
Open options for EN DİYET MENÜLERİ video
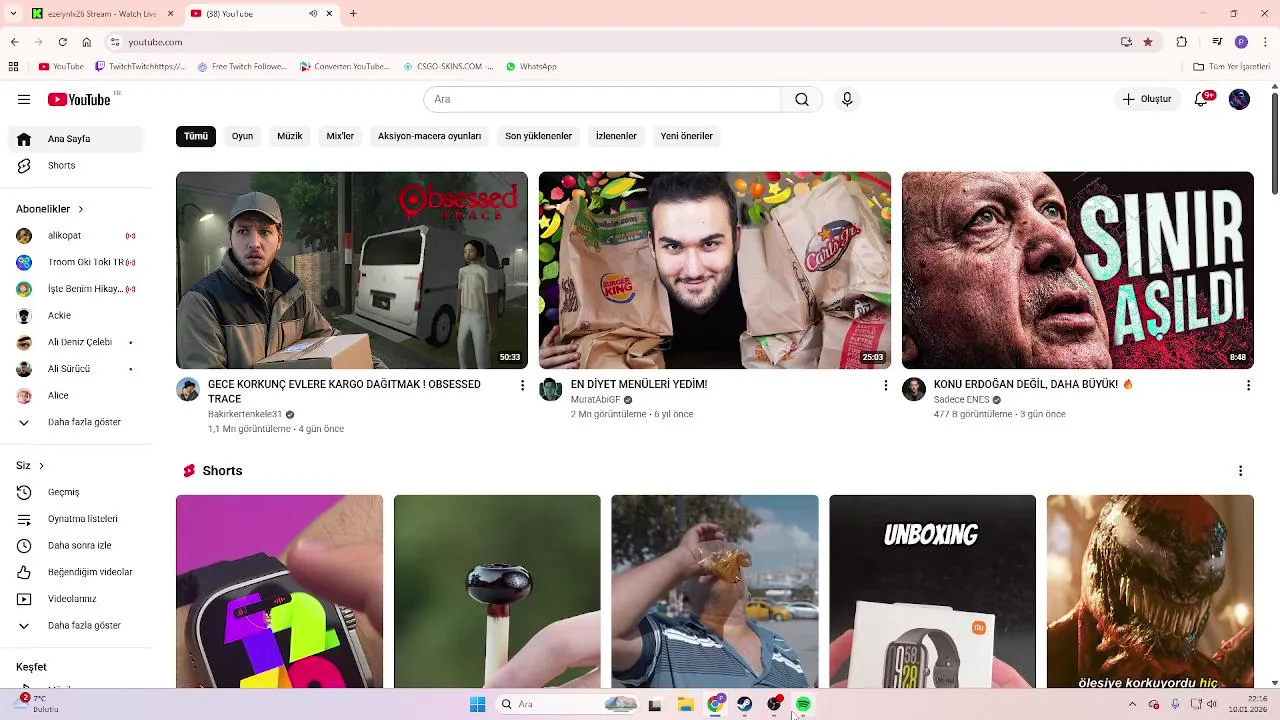pos(885,385)
